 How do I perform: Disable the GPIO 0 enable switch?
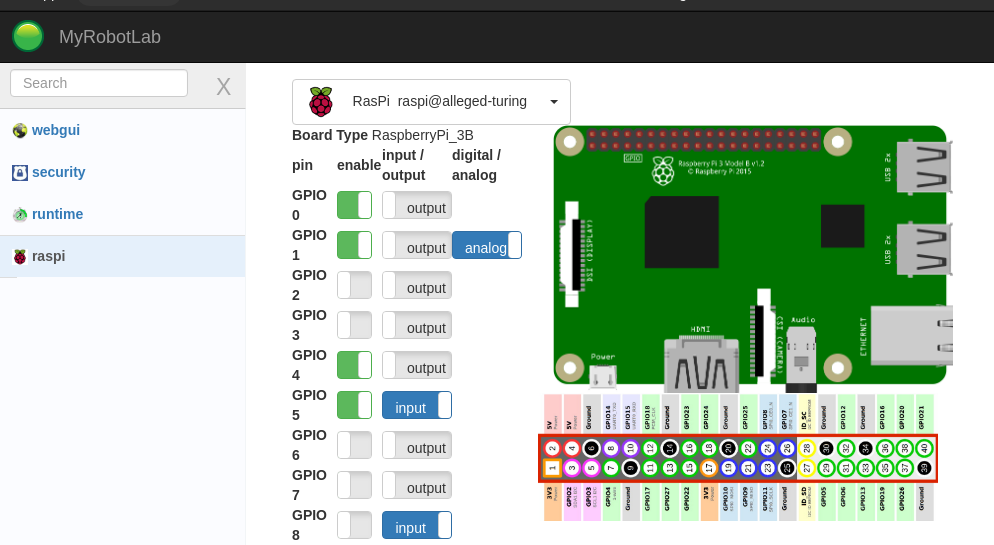click(x=354, y=205)
